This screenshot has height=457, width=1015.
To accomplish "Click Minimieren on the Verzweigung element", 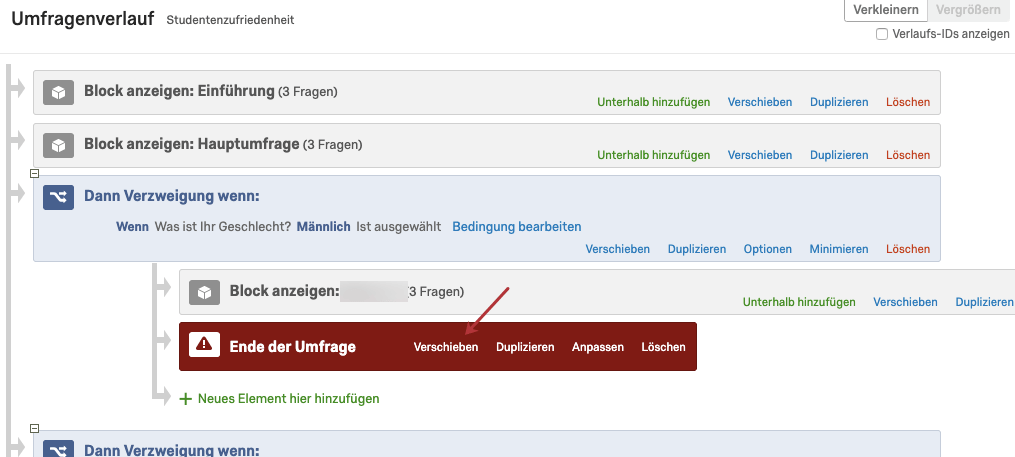I will click(x=838, y=249).
